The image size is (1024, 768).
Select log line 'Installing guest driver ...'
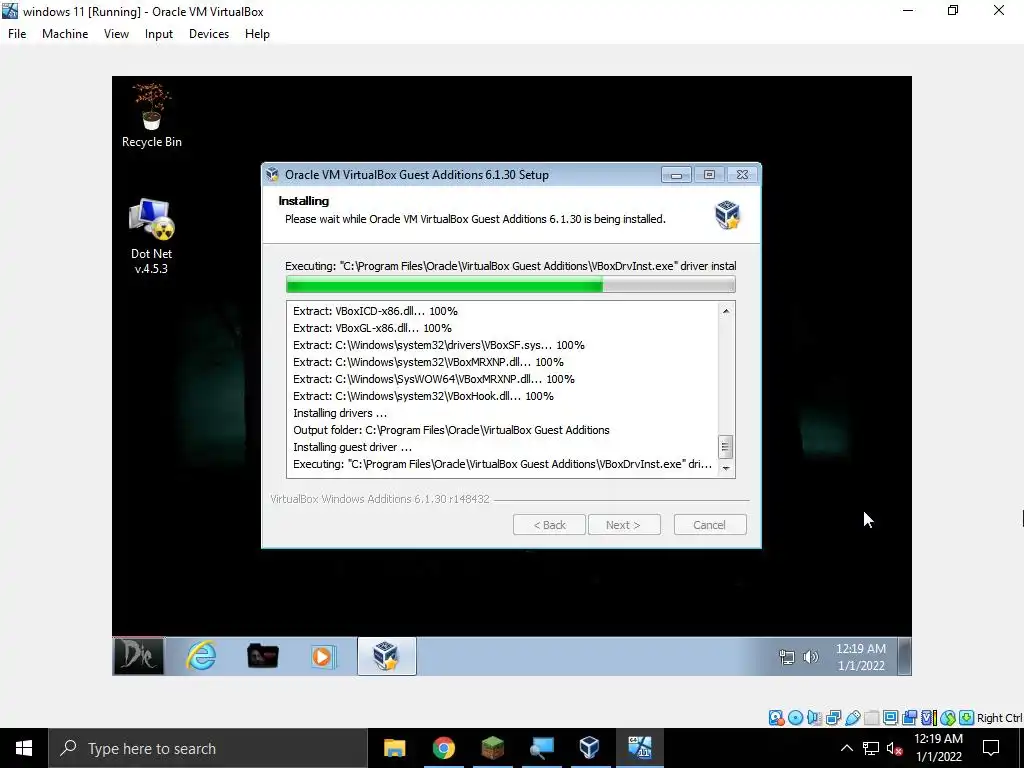[353, 447]
